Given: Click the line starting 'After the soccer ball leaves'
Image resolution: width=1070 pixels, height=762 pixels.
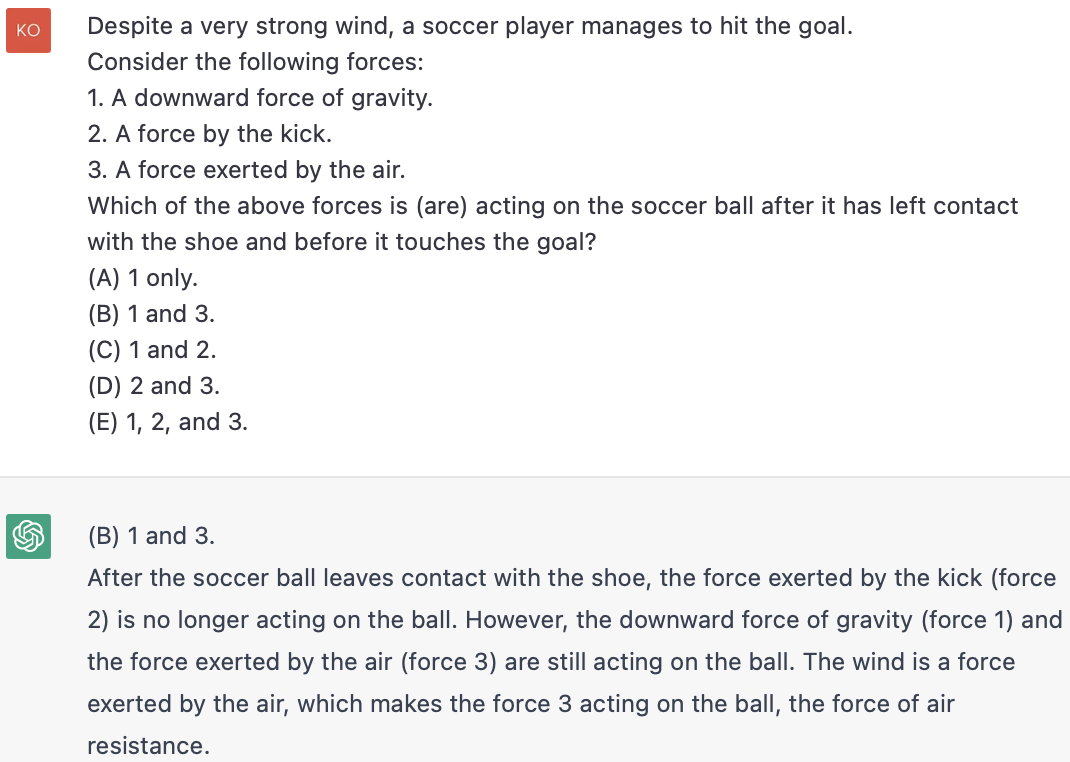Looking at the screenshot, I should pyautogui.click(x=572, y=578).
